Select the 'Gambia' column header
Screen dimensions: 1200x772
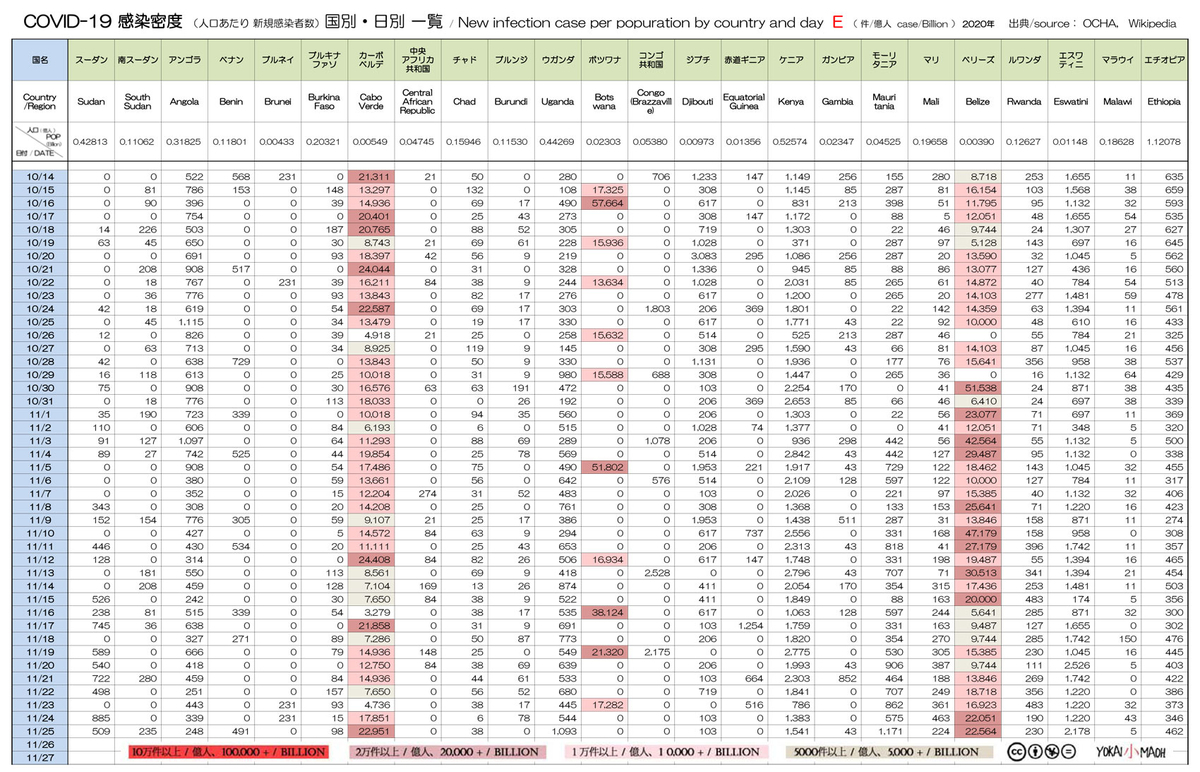(x=837, y=102)
